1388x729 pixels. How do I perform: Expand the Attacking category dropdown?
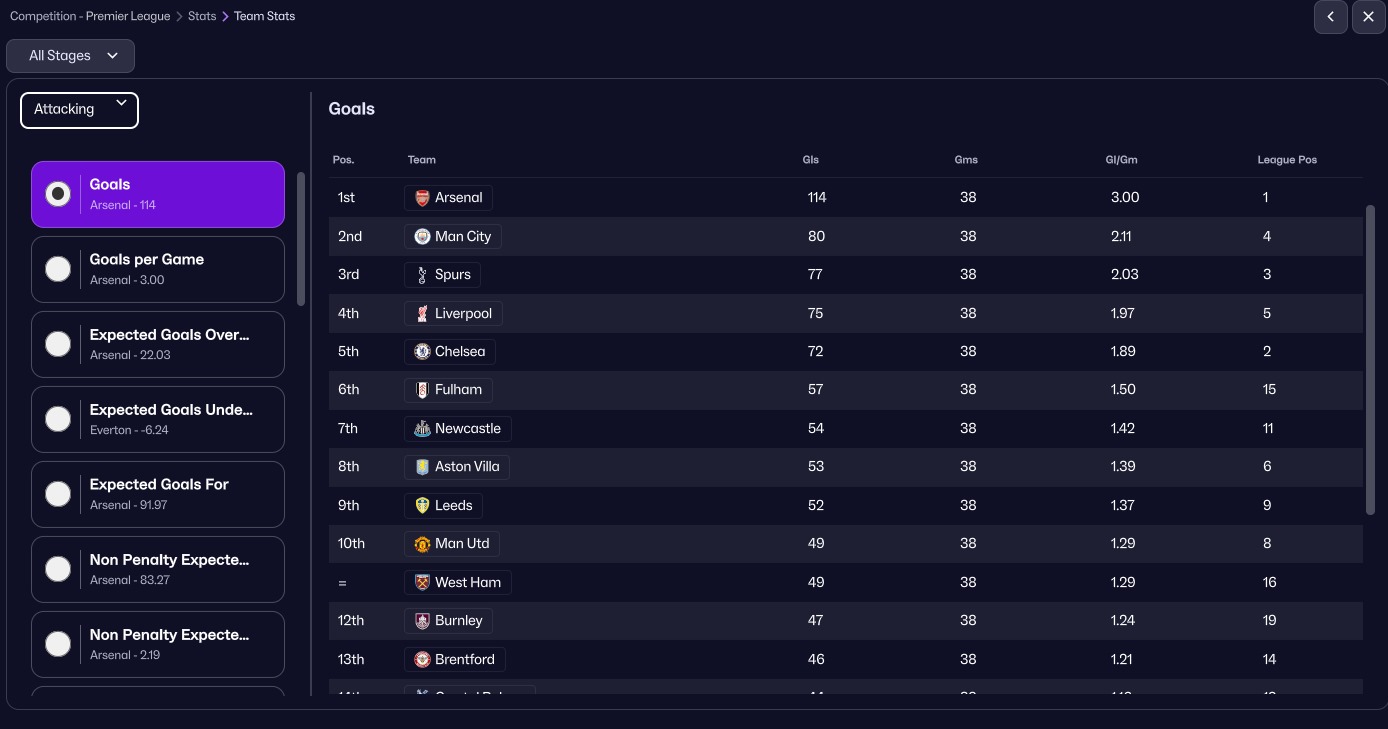point(79,110)
